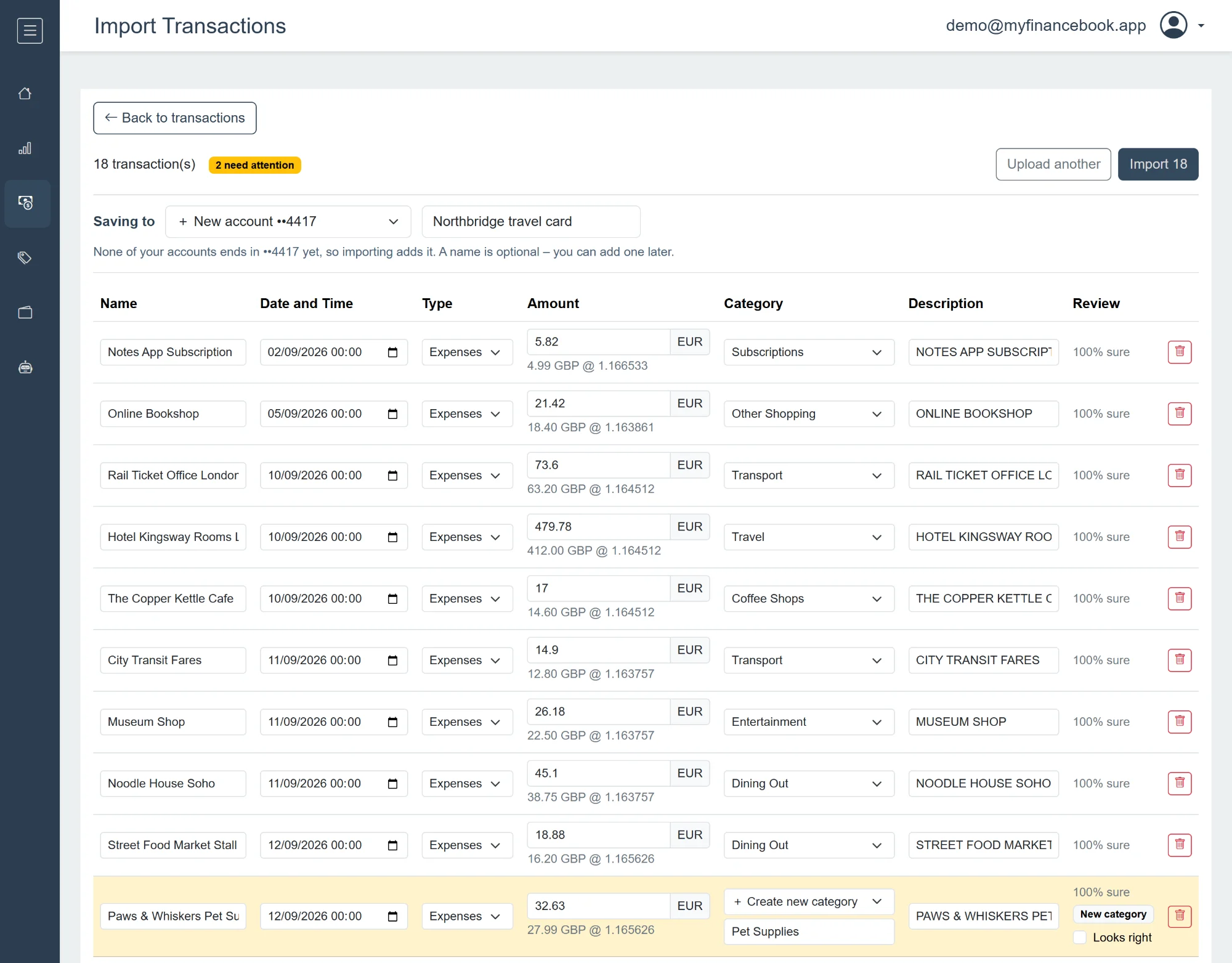Image resolution: width=1232 pixels, height=963 pixels.
Task: Open the Travel category dropdown
Action: coord(808,537)
